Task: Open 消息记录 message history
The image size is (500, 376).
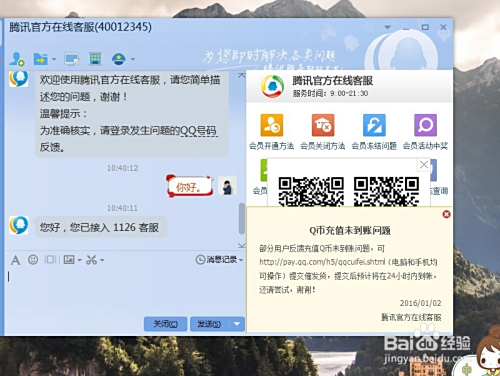Action: (x=216, y=259)
